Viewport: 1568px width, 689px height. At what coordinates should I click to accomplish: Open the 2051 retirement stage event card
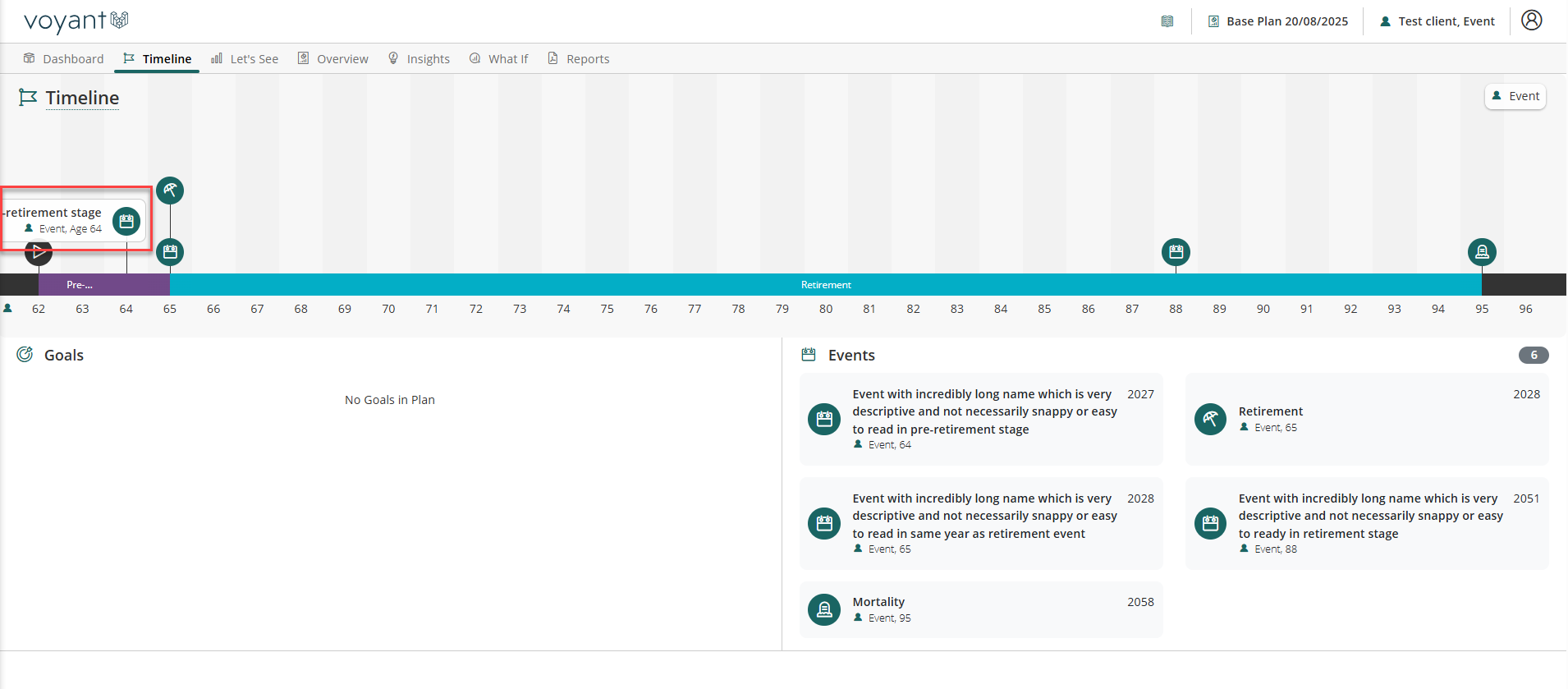point(1366,523)
